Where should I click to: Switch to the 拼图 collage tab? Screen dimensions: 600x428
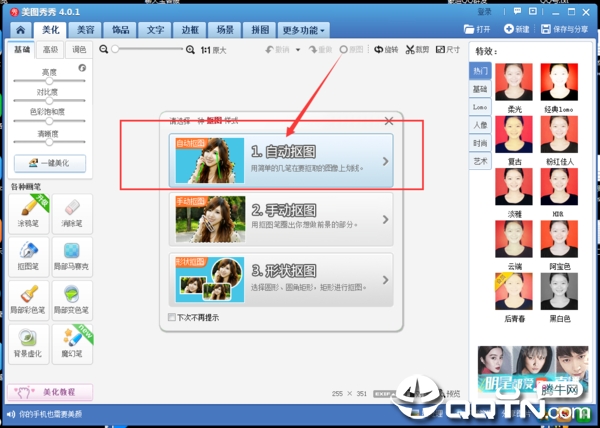[260, 30]
